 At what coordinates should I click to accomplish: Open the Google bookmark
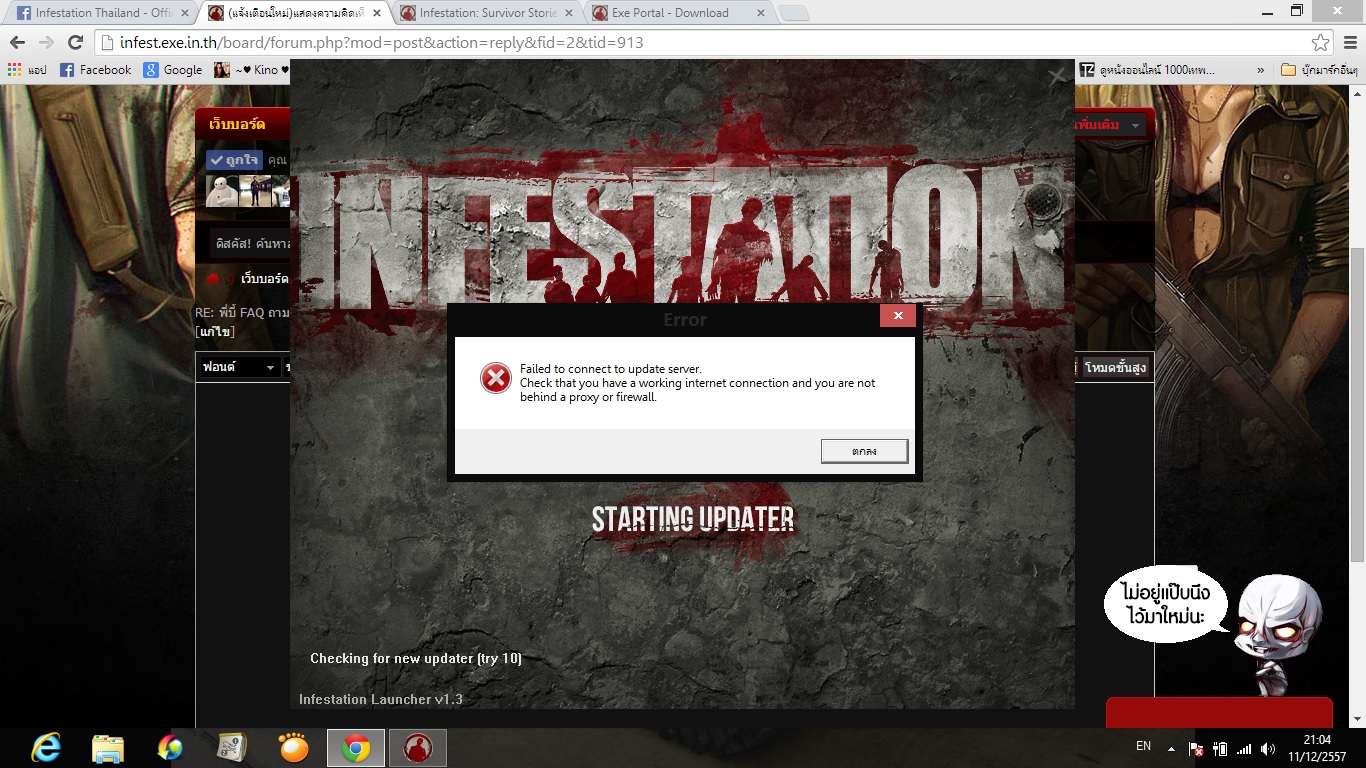coord(173,70)
